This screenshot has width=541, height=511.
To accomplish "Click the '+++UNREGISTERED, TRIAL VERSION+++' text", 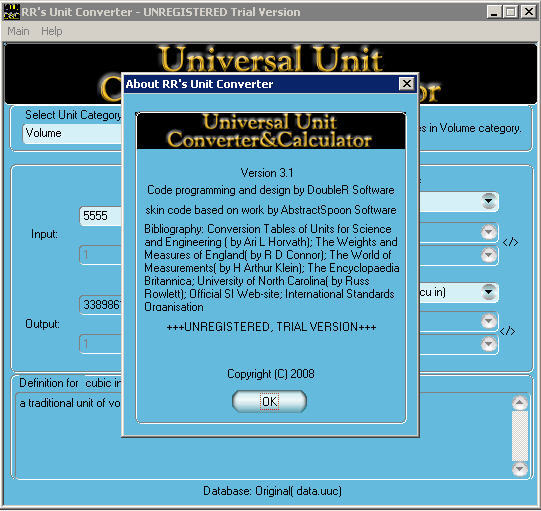I will point(271,327).
